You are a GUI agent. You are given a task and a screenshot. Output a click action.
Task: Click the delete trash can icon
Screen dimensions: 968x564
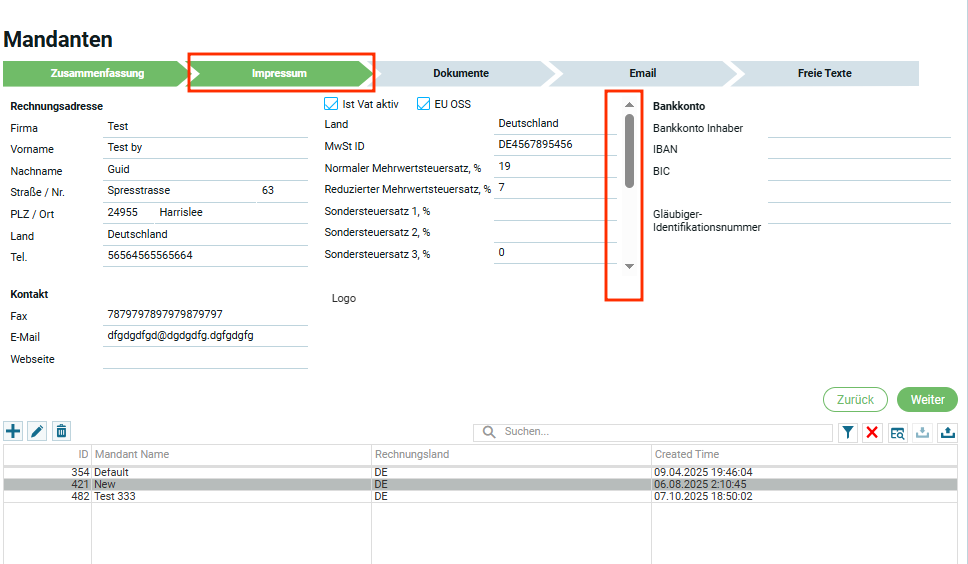[61, 431]
